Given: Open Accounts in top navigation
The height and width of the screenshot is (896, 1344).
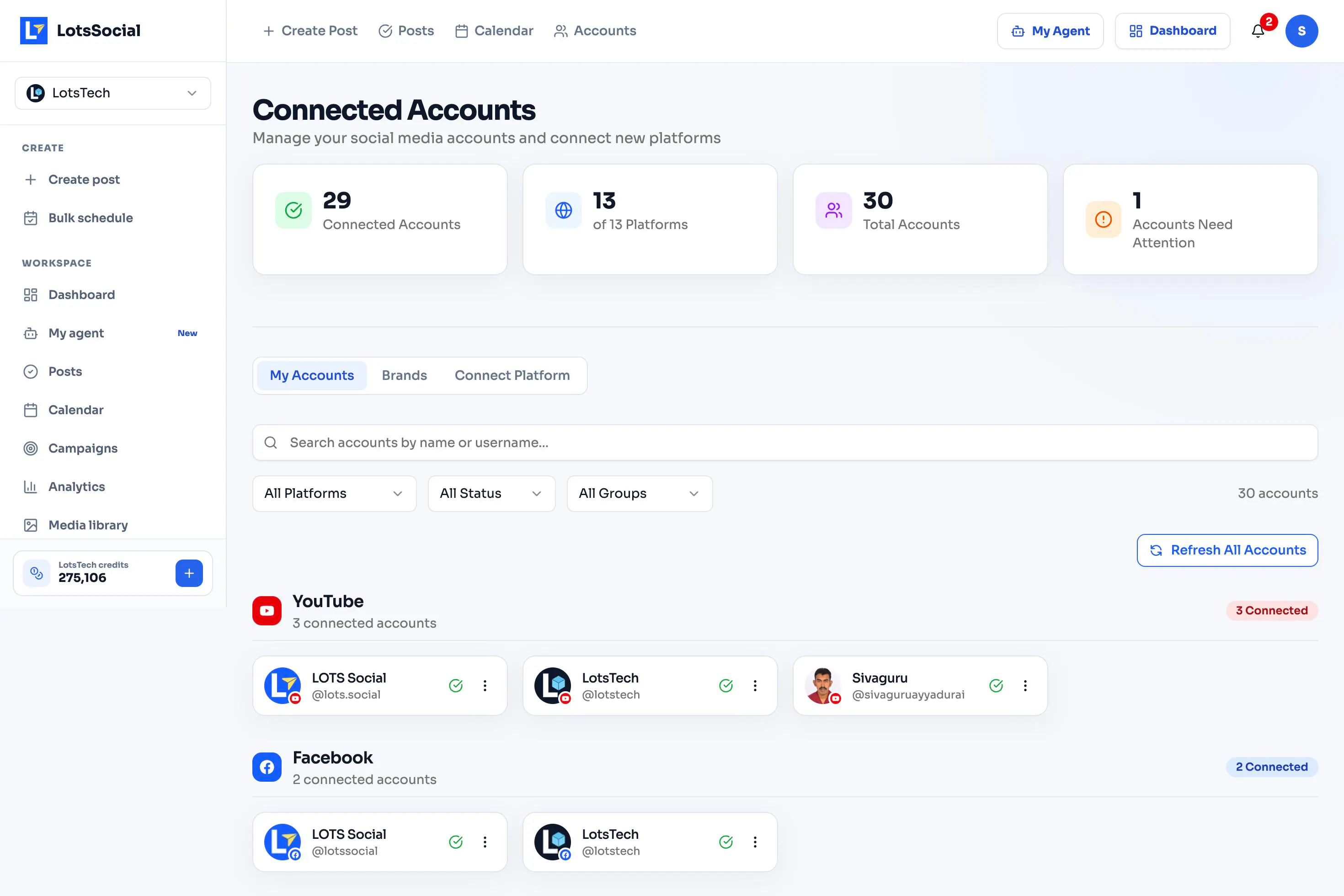Looking at the screenshot, I should pyautogui.click(x=595, y=31).
